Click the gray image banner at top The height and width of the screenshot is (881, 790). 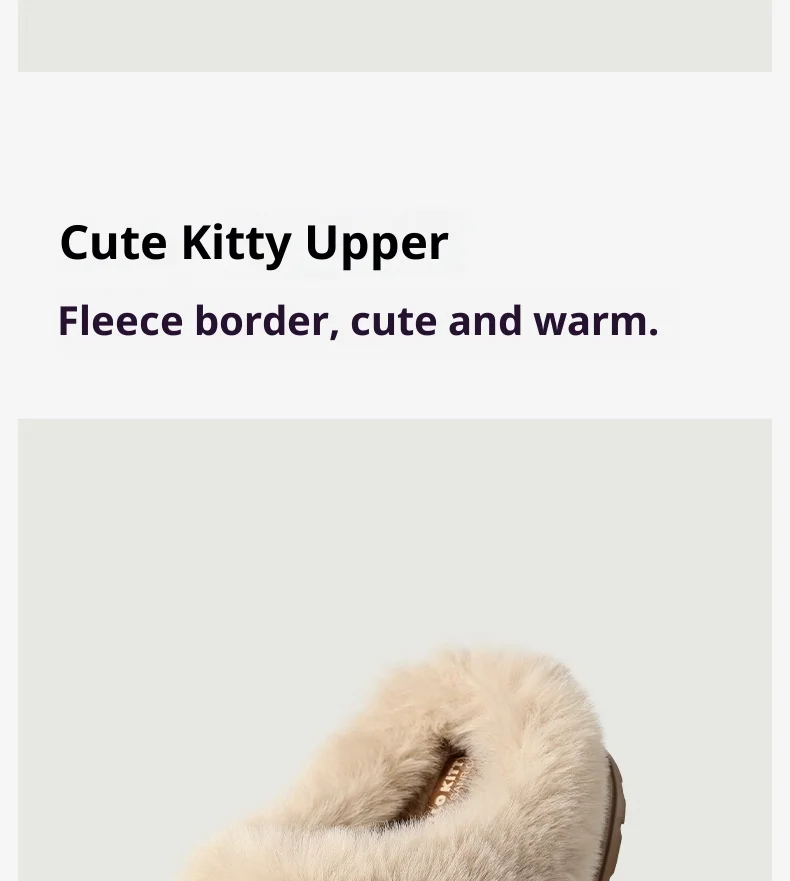point(395,36)
